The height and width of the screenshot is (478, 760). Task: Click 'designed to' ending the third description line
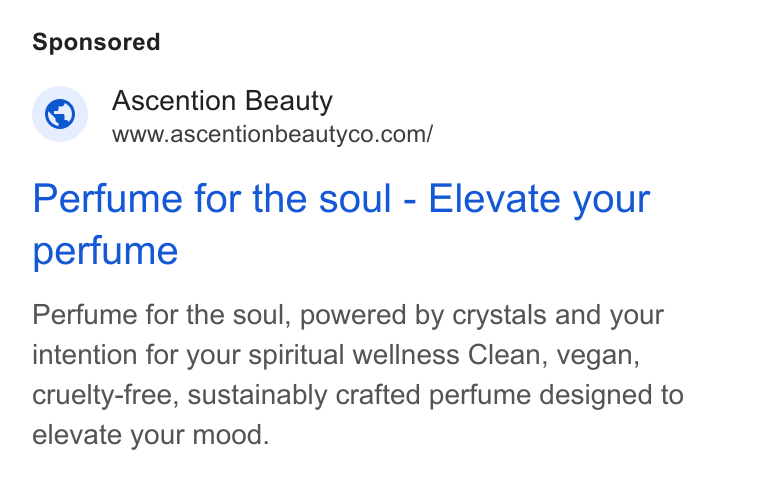point(611,395)
